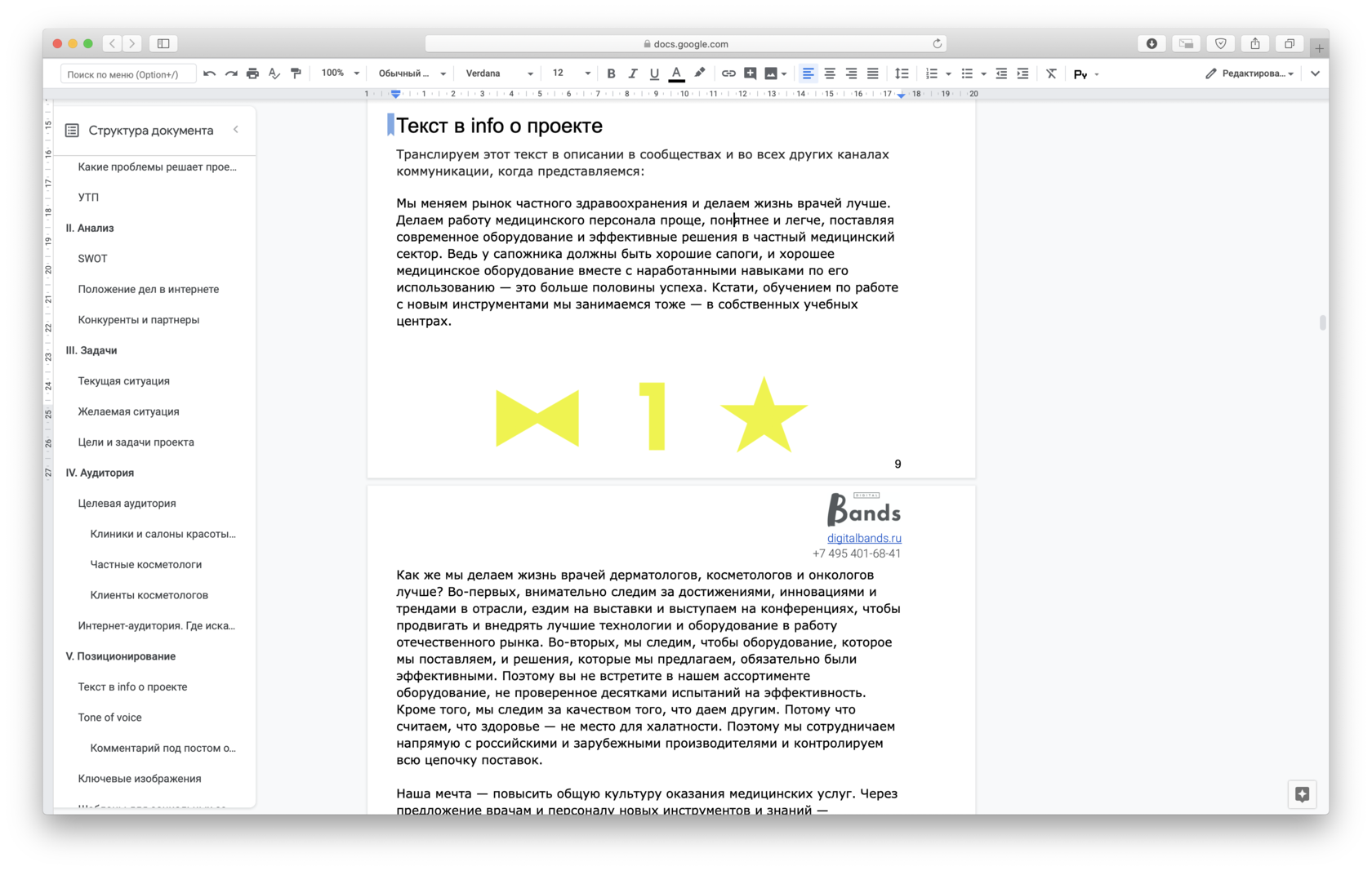
Task: Apply numbered list
Action: pyautogui.click(x=931, y=73)
